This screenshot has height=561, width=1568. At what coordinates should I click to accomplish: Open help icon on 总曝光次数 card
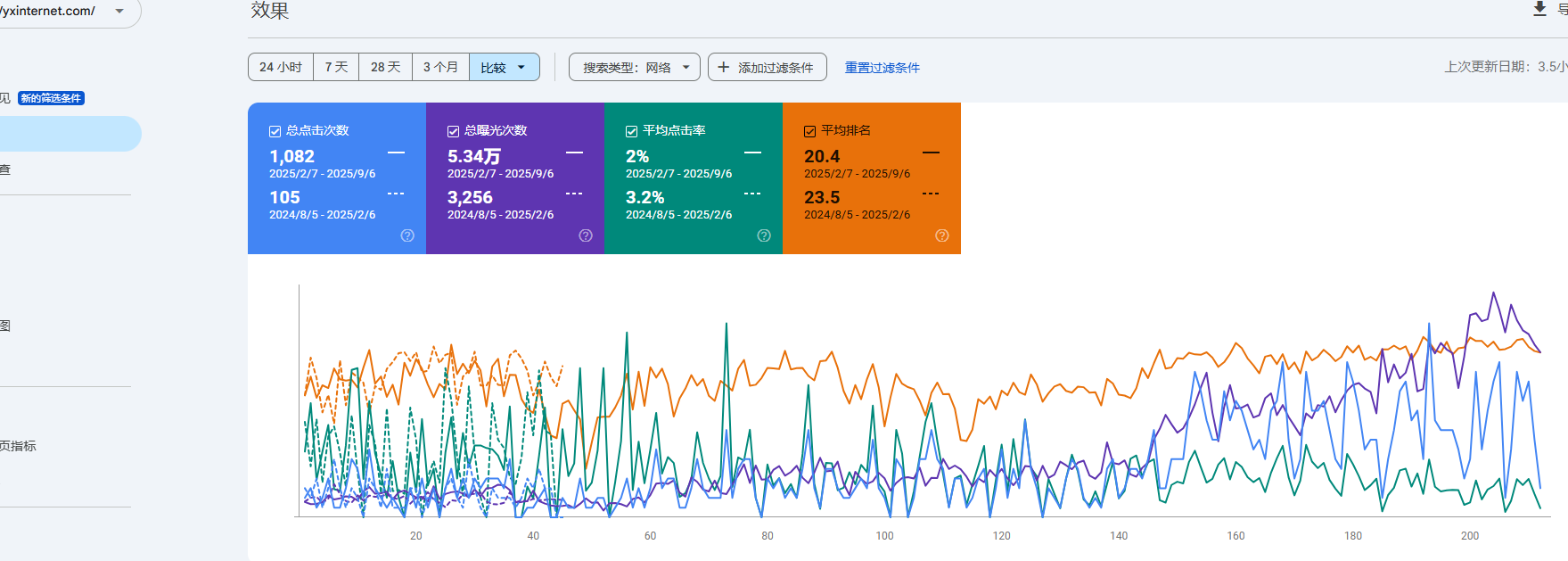[x=586, y=235]
